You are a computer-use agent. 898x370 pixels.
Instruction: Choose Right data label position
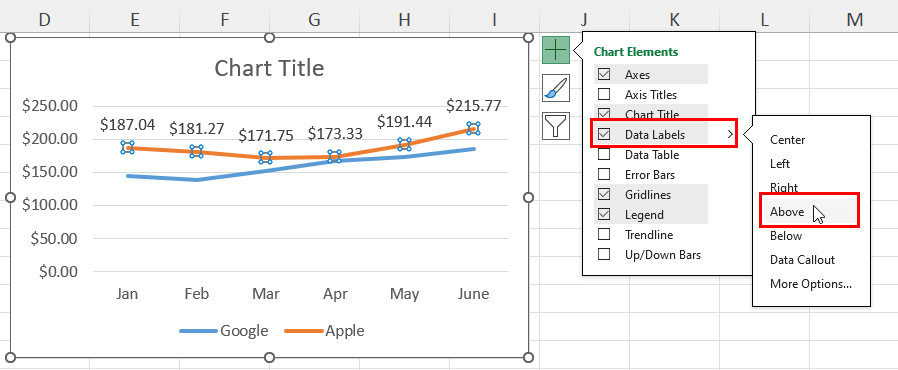[784, 188]
